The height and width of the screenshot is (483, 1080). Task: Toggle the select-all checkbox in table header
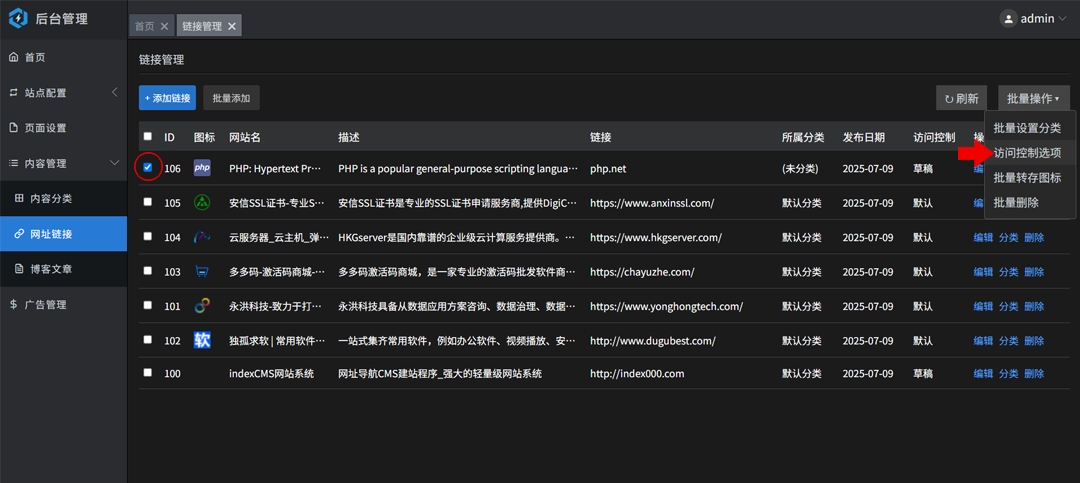(148, 137)
